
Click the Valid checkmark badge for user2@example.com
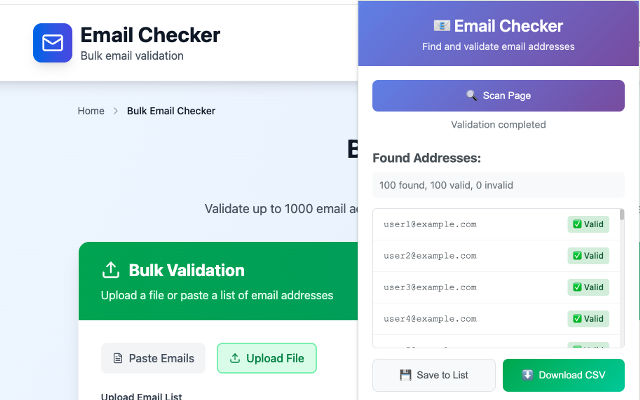(x=588, y=256)
